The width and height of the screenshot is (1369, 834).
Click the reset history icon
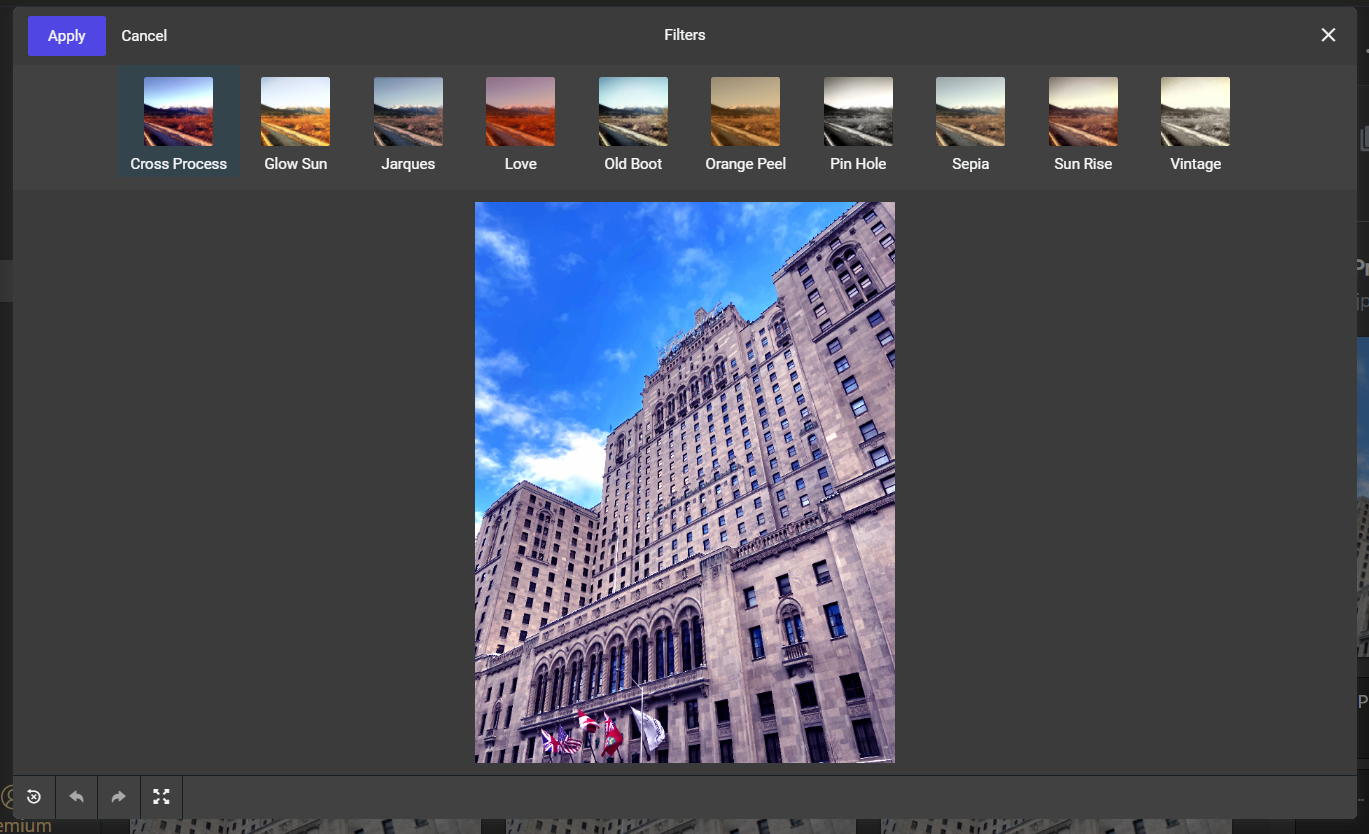click(34, 797)
